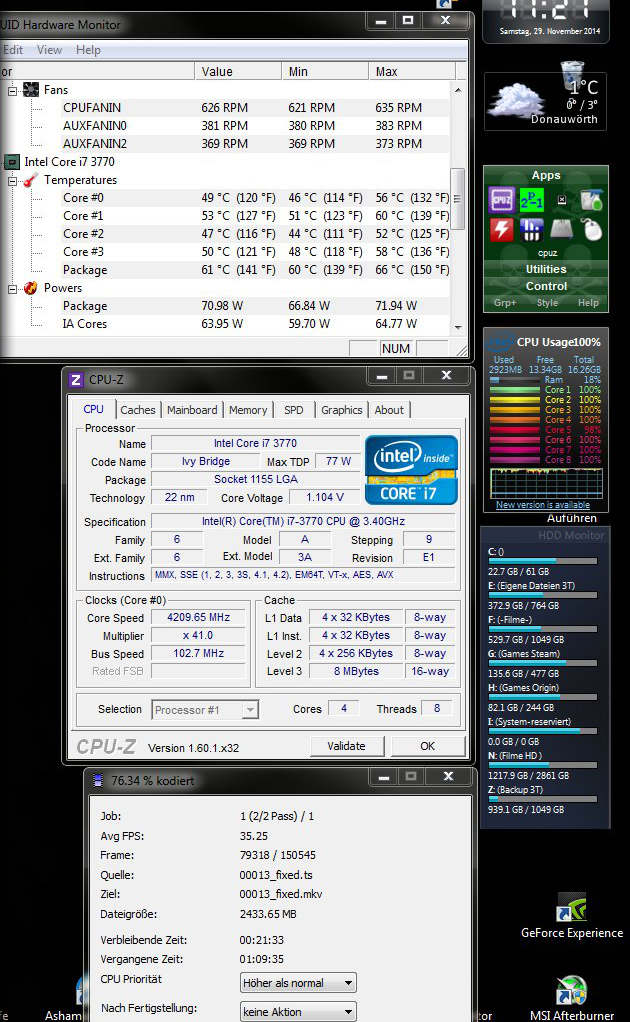The image size is (630, 1022).
Task: Open the Edit menu in Hardware Monitor
Action: [x=12, y=50]
